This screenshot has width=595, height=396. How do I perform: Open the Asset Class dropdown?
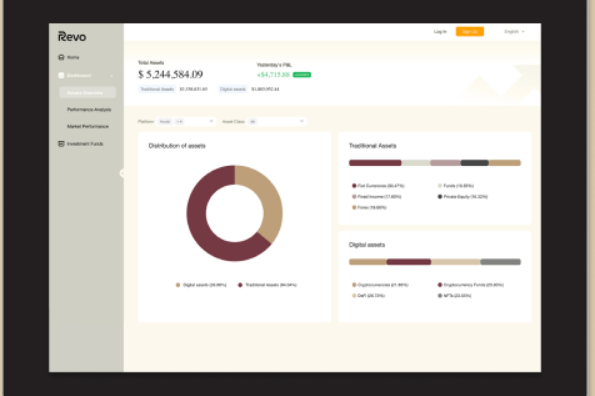(x=277, y=121)
